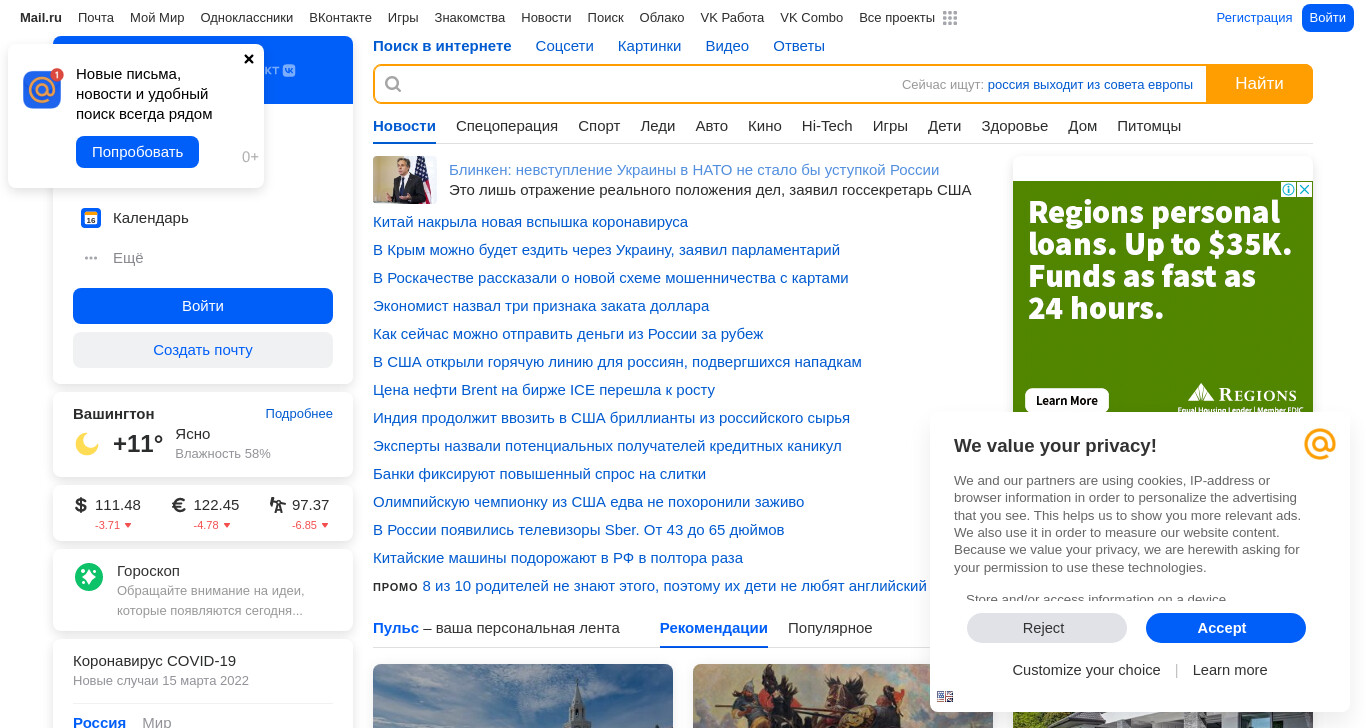
Task: Click the Войти button in sidebar login panel
Action: tap(203, 306)
